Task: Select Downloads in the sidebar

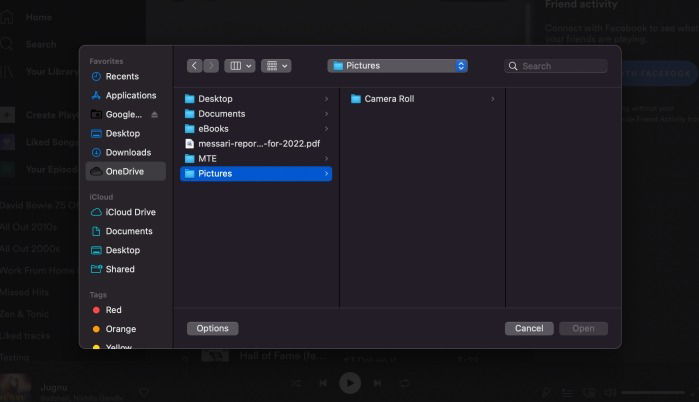Action: (x=126, y=152)
